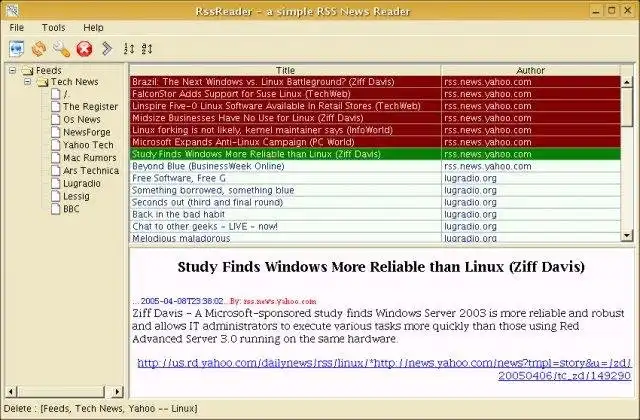Collapse the Feeds tree node
Viewport: 640px width, 420px height.
[x=13, y=70]
